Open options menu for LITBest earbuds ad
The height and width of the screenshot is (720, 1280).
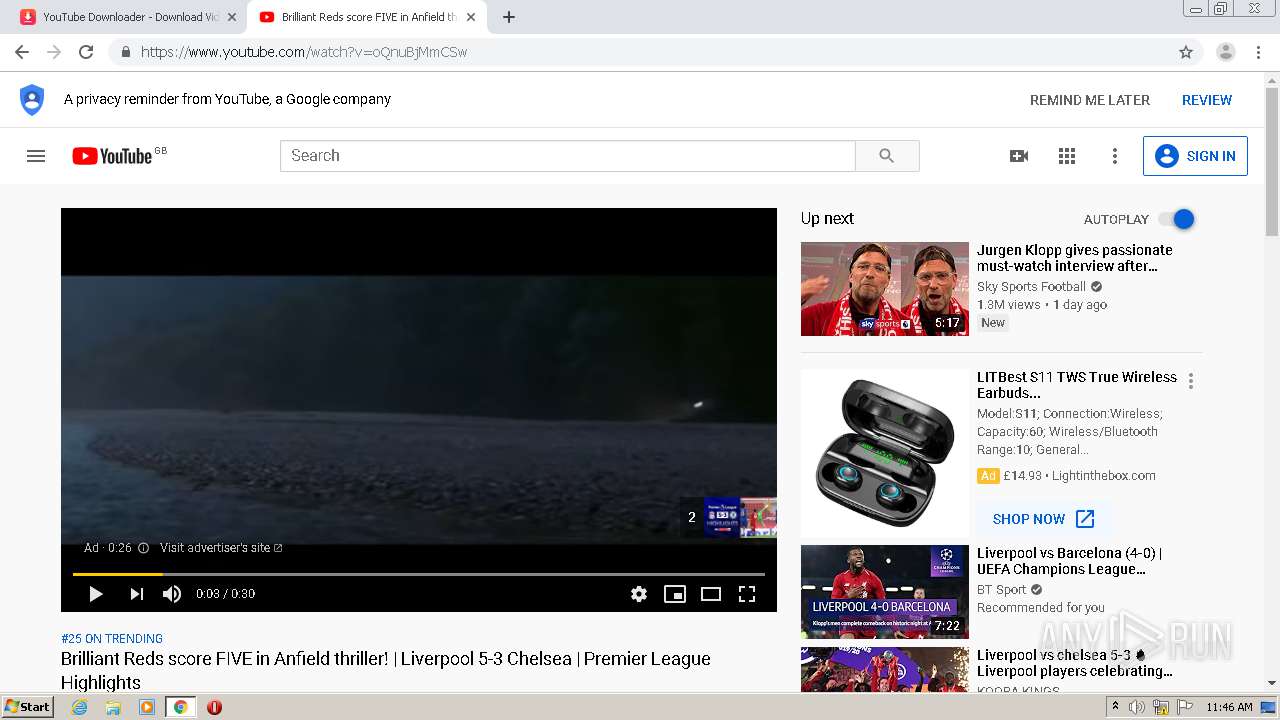tap(1190, 381)
